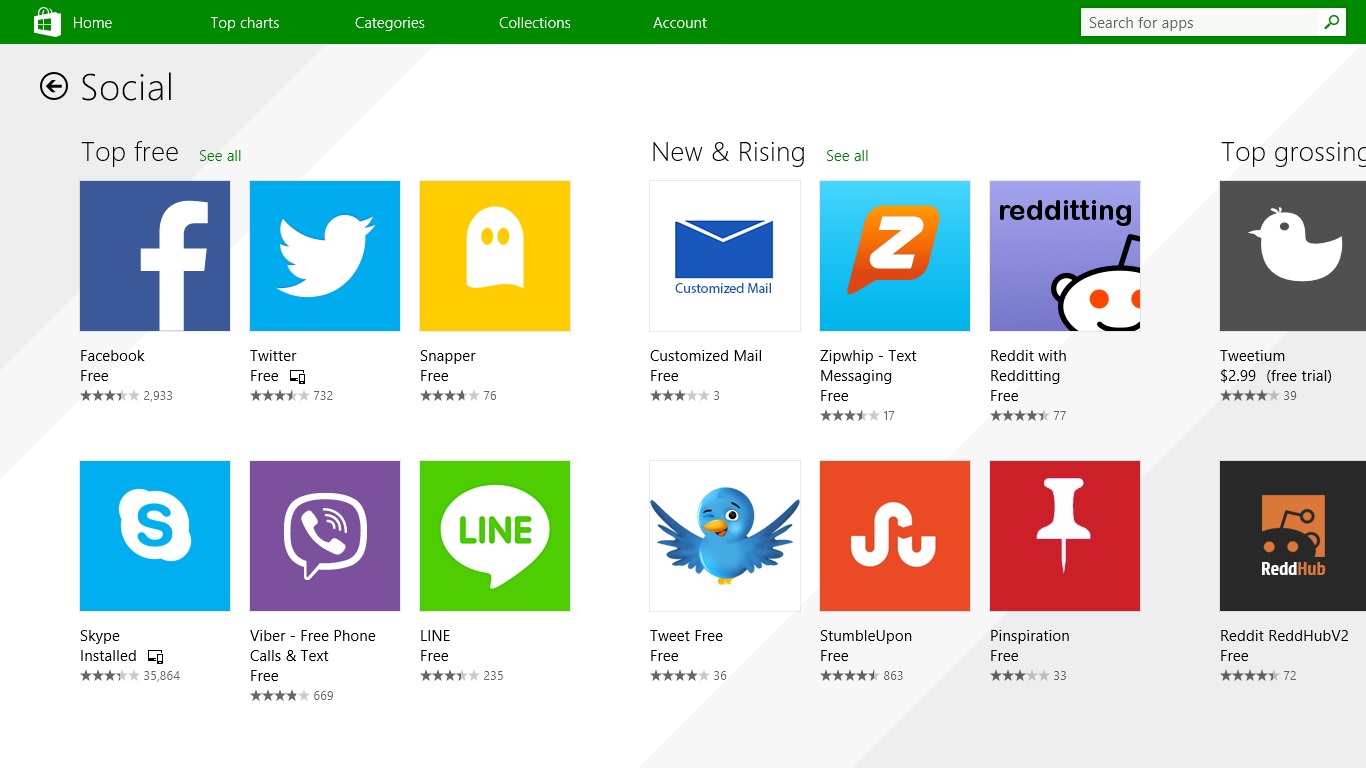Click Facebook's 2,933 star rating
This screenshot has height=768, width=1366.
coord(126,396)
